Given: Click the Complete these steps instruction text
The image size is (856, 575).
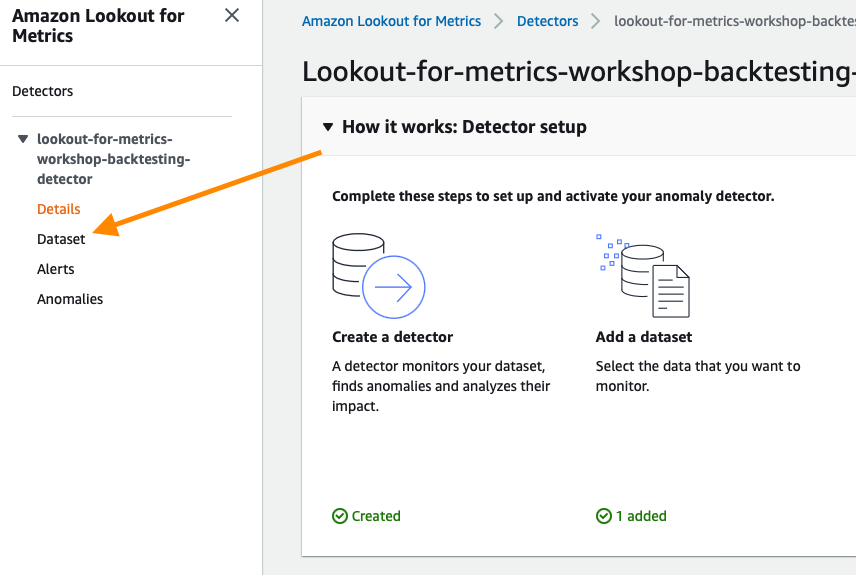Looking at the screenshot, I should [x=553, y=196].
